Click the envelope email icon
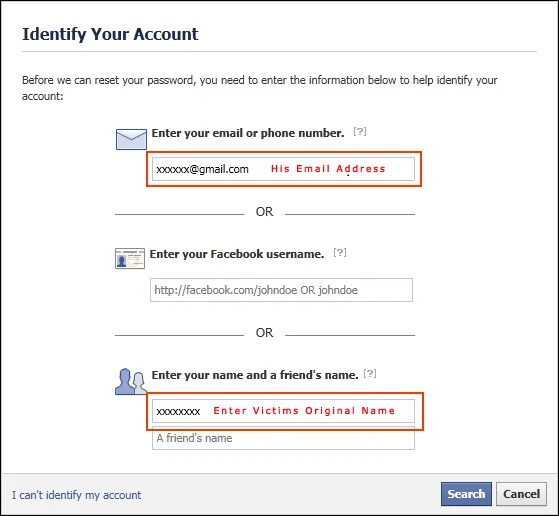 [131, 139]
